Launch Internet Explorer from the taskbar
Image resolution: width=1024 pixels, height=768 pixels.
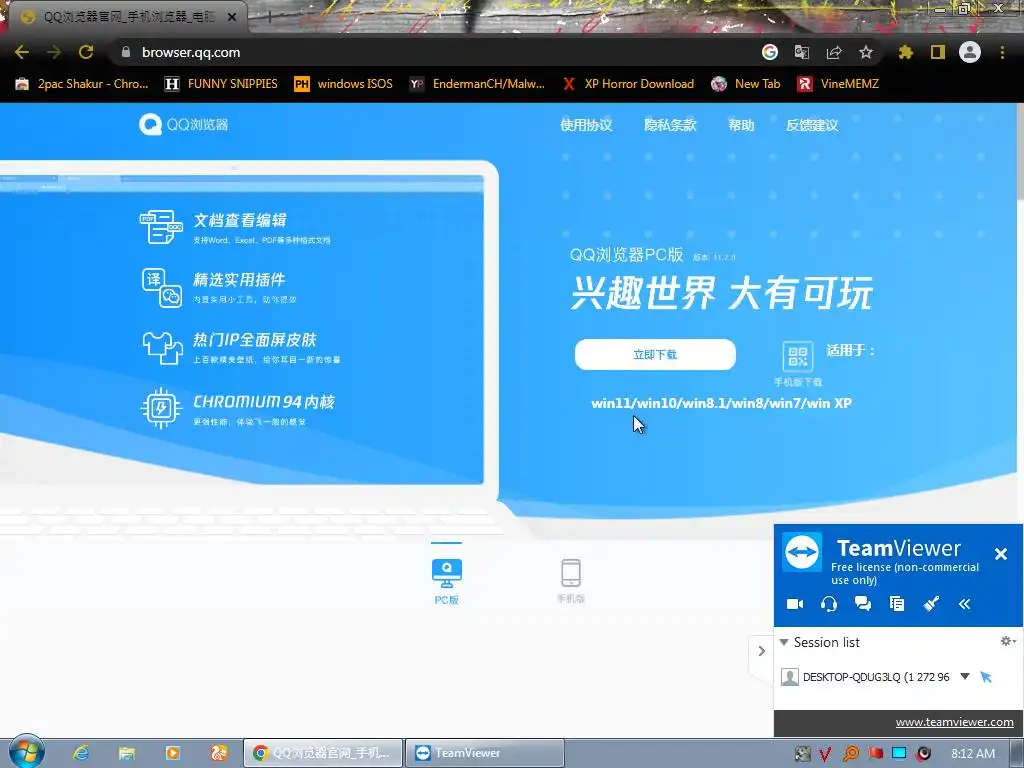pos(80,753)
